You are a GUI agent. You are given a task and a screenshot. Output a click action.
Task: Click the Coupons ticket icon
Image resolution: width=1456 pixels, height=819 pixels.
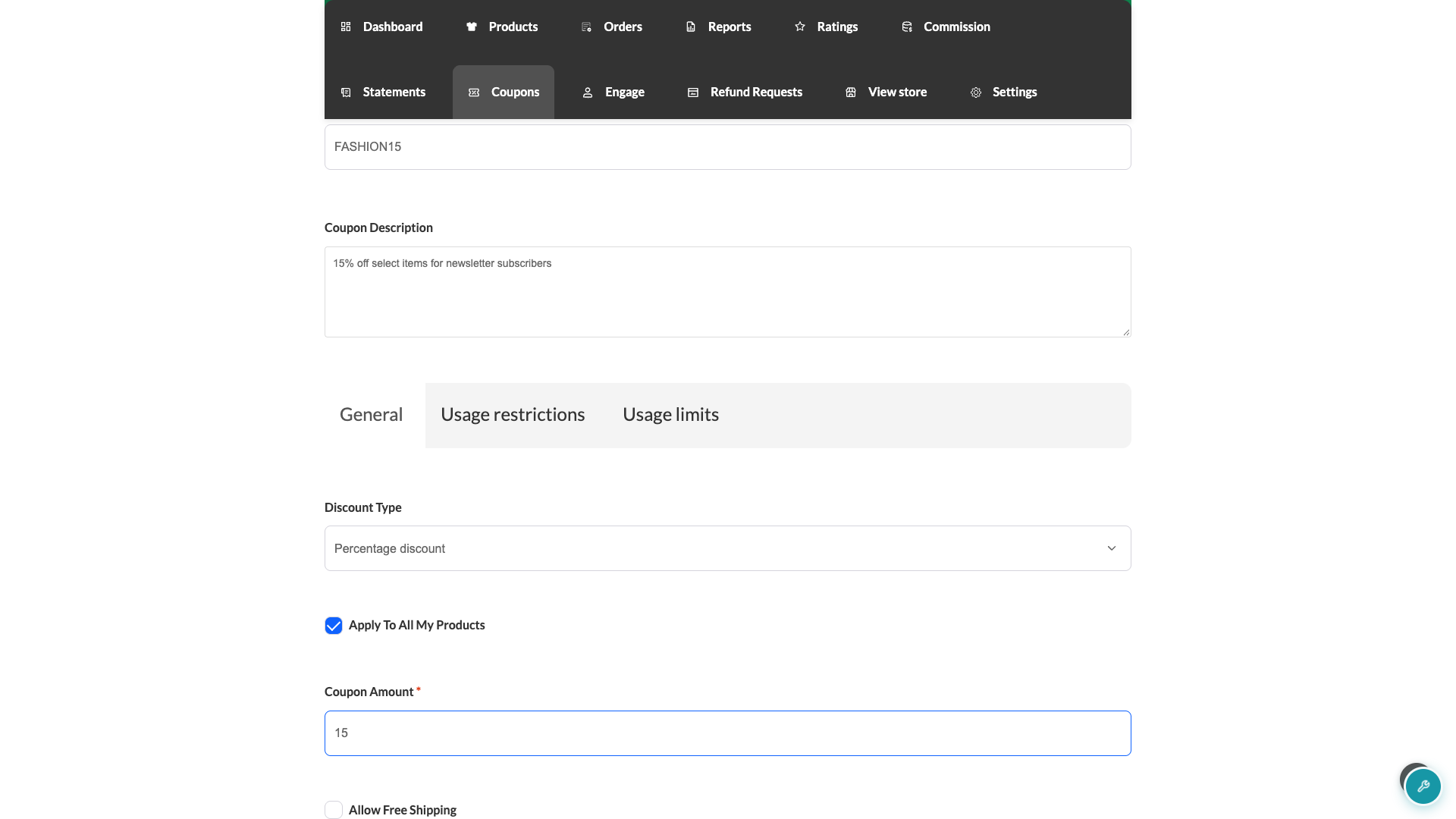click(474, 92)
